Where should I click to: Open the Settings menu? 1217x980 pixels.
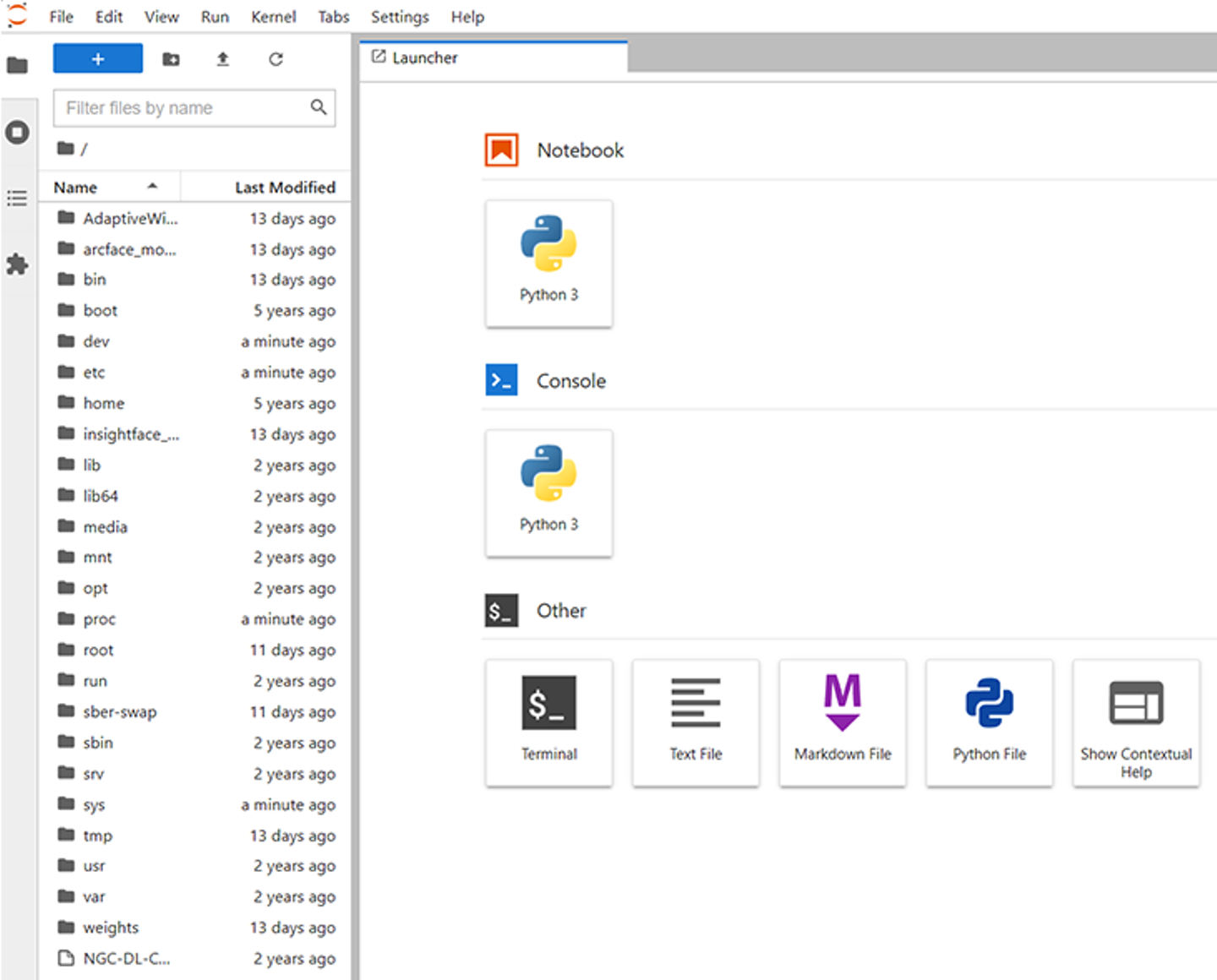pos(400,17)
